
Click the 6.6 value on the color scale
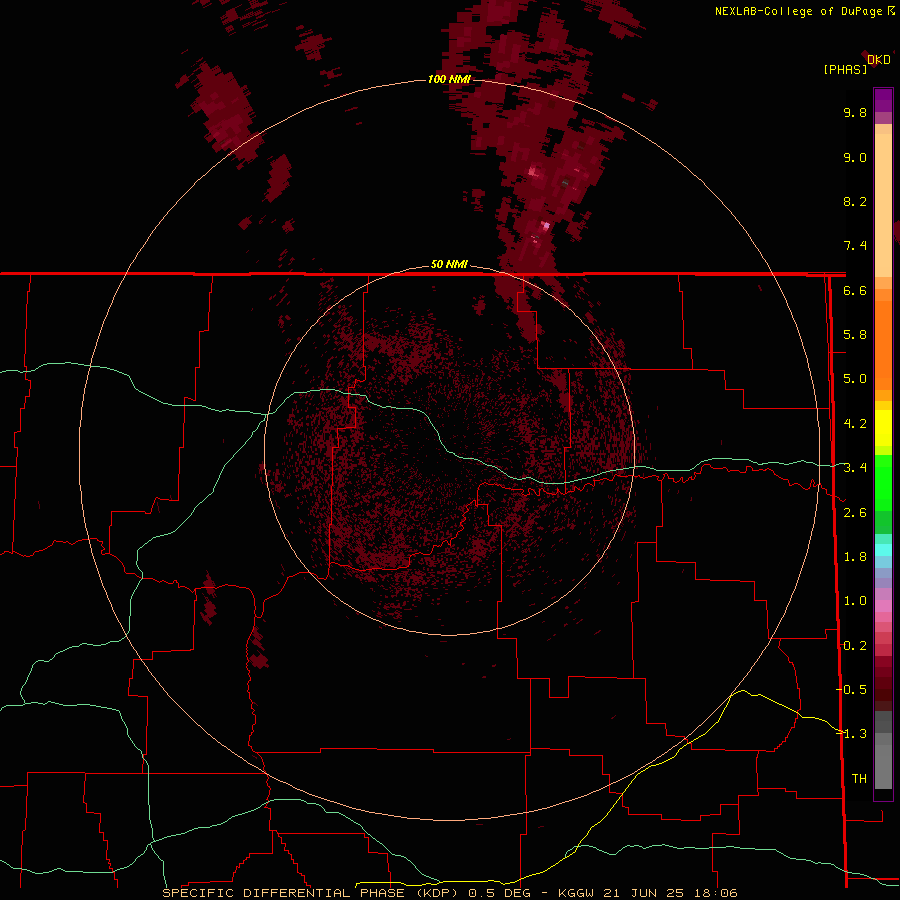(855, 290)
